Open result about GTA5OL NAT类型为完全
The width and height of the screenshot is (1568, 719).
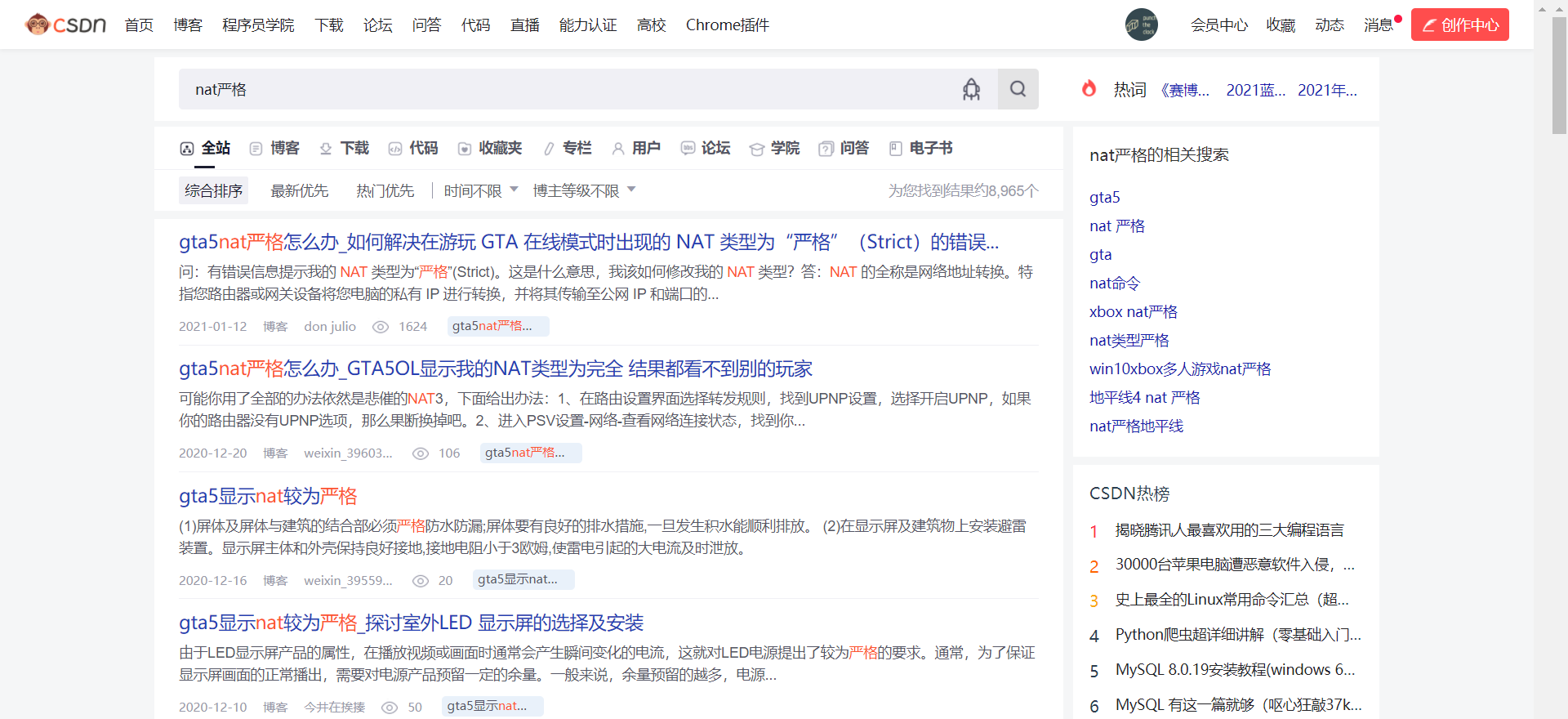(496, 369)
